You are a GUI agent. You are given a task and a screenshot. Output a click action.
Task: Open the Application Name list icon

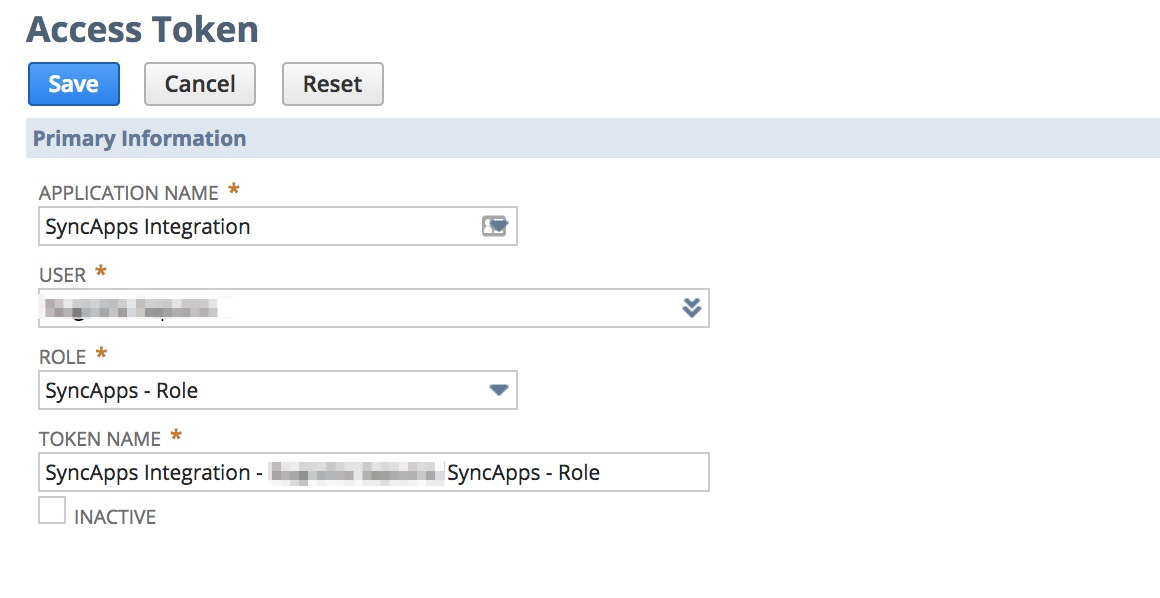(495, 226)
